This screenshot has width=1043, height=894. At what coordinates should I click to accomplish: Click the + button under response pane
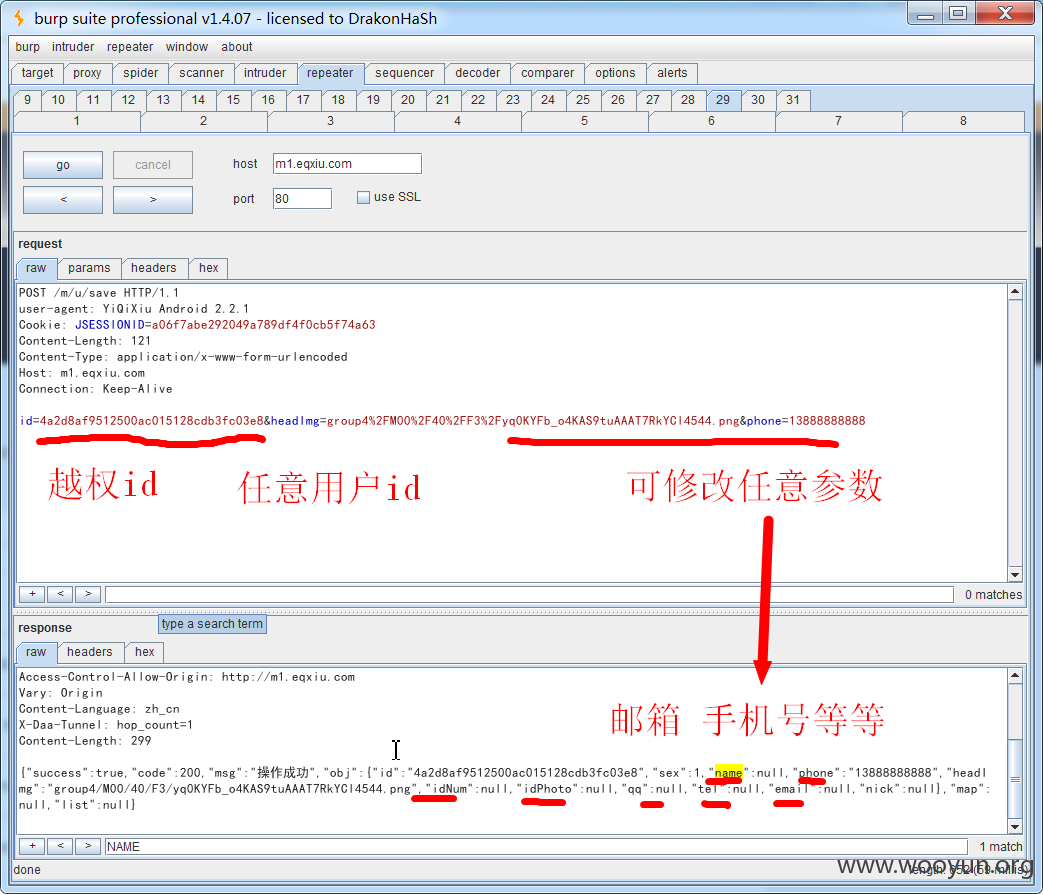pos(32,846)
